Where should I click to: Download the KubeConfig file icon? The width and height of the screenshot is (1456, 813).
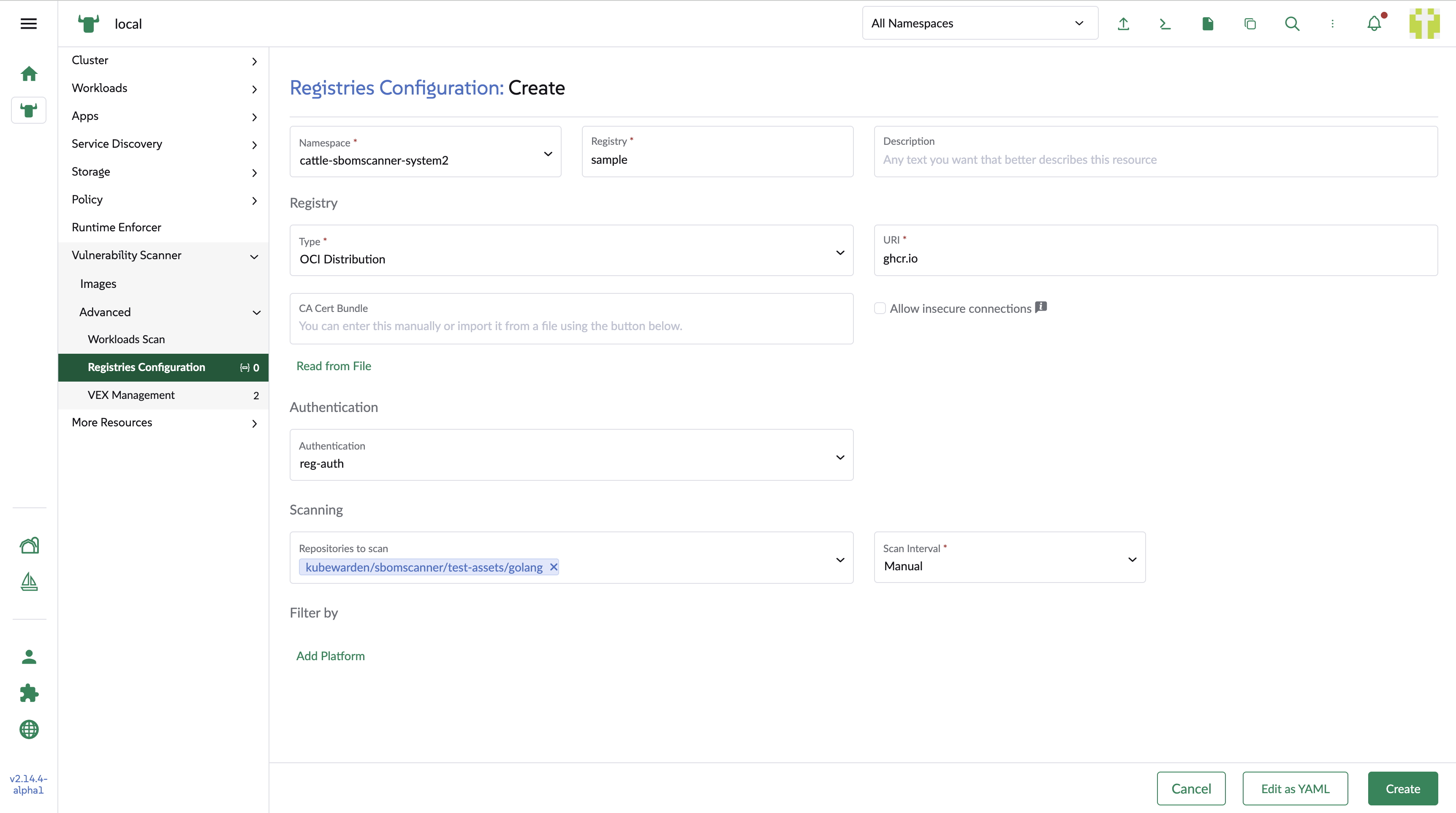(1207, 24)
